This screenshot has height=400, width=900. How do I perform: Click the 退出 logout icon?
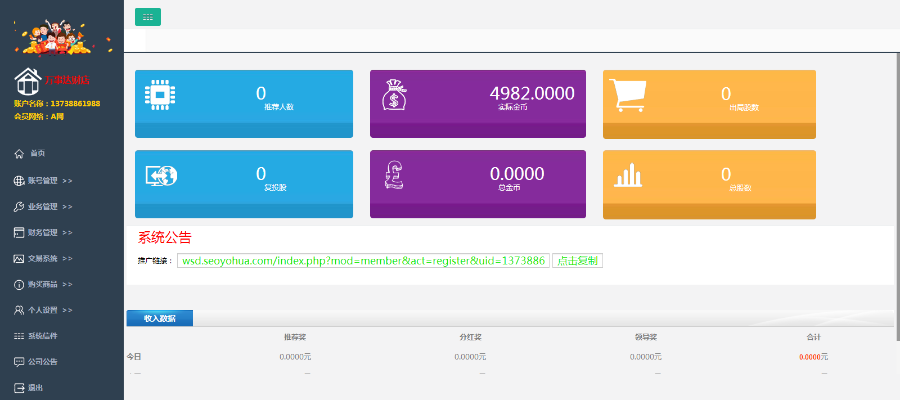(x=19, y=388)
